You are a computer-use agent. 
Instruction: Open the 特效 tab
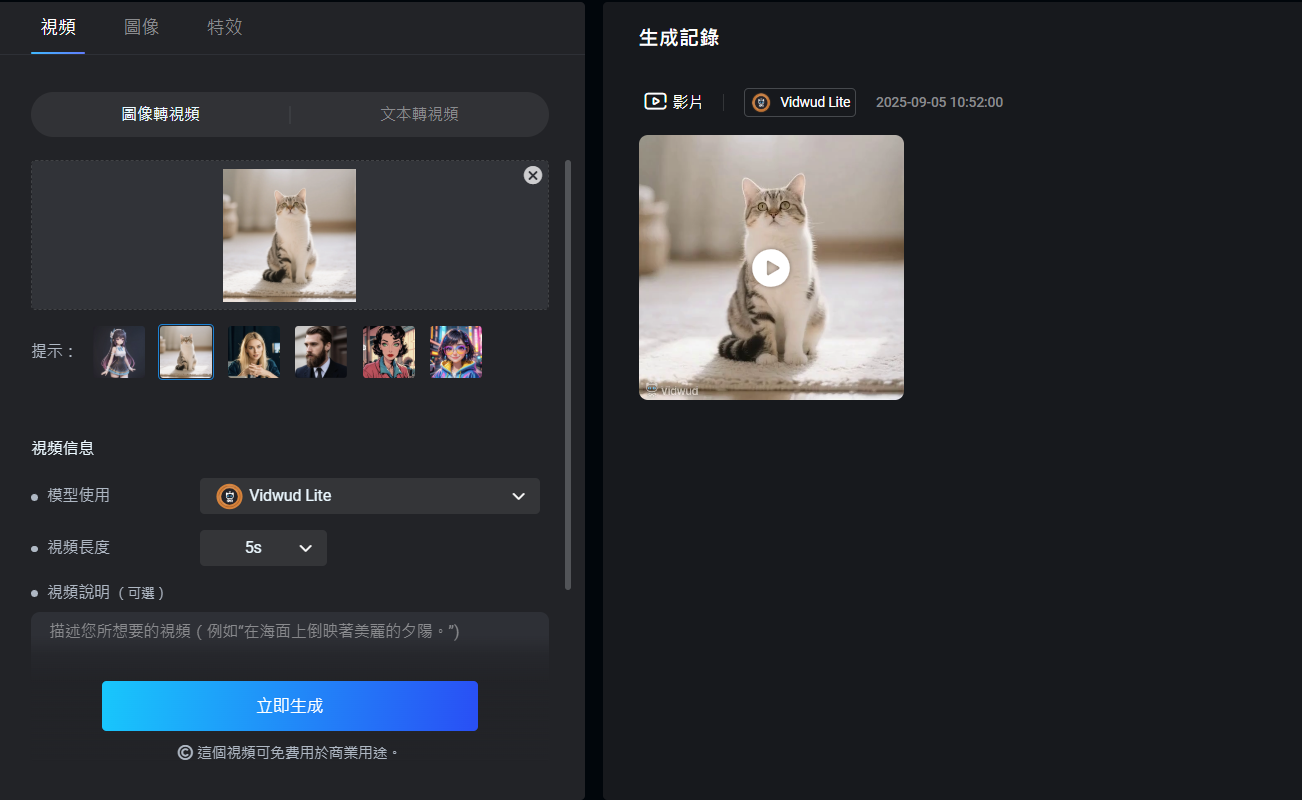(225, 27)
